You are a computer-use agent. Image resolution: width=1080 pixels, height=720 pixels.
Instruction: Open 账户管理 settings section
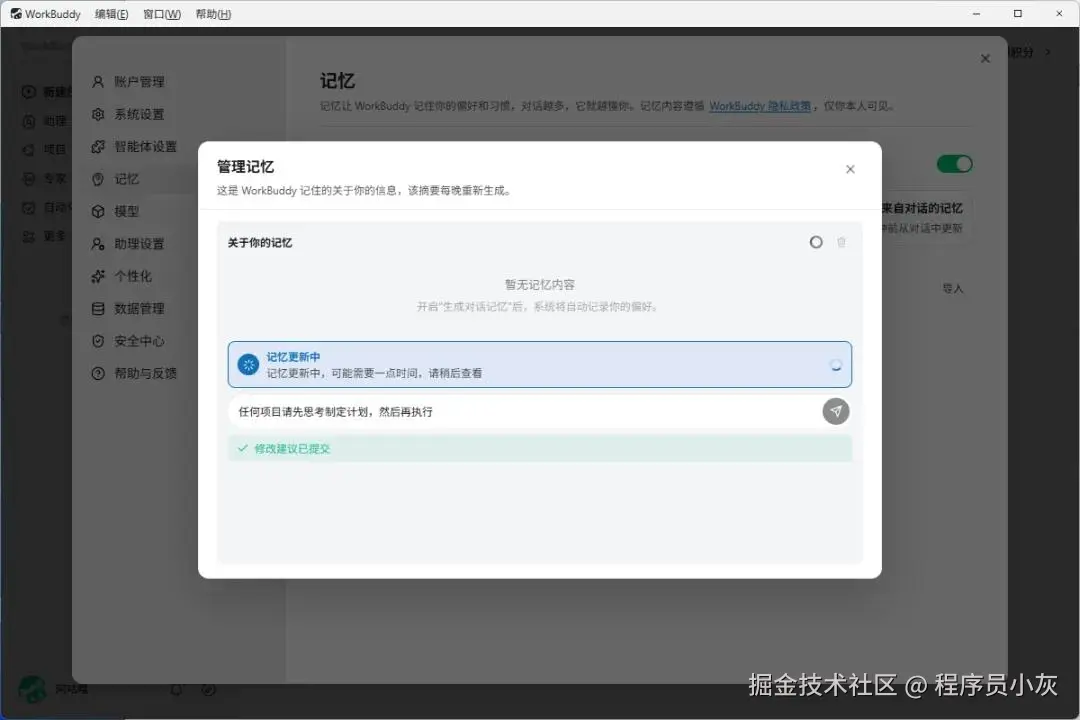(128, 82)
